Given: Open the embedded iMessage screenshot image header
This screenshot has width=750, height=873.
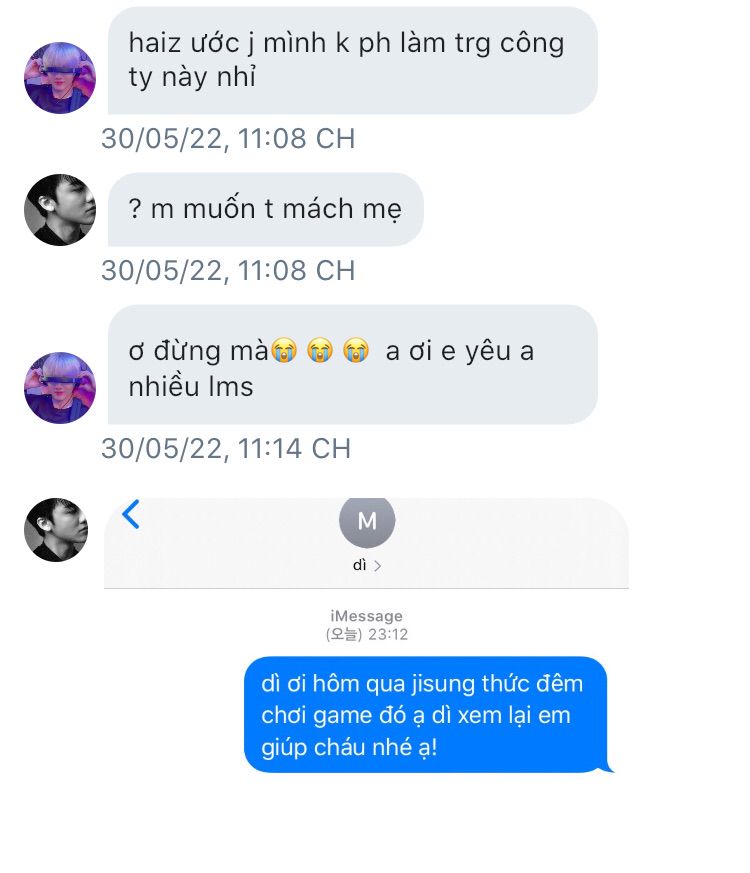Looking at the screenshot, I should 366,543.
